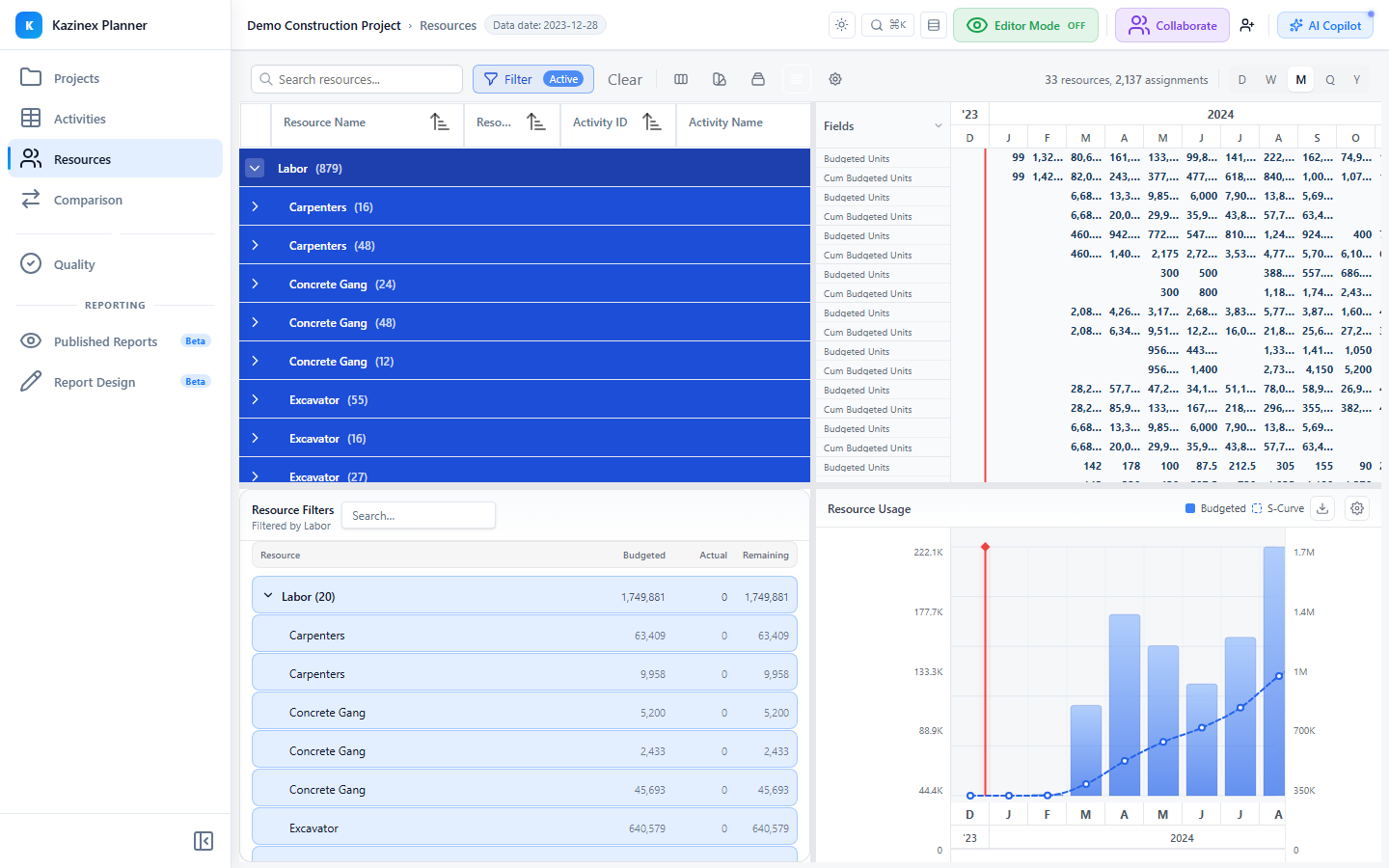Switch timescale to Day (D)
This screenshot has width=1389, height=868.
point(1241,80)
